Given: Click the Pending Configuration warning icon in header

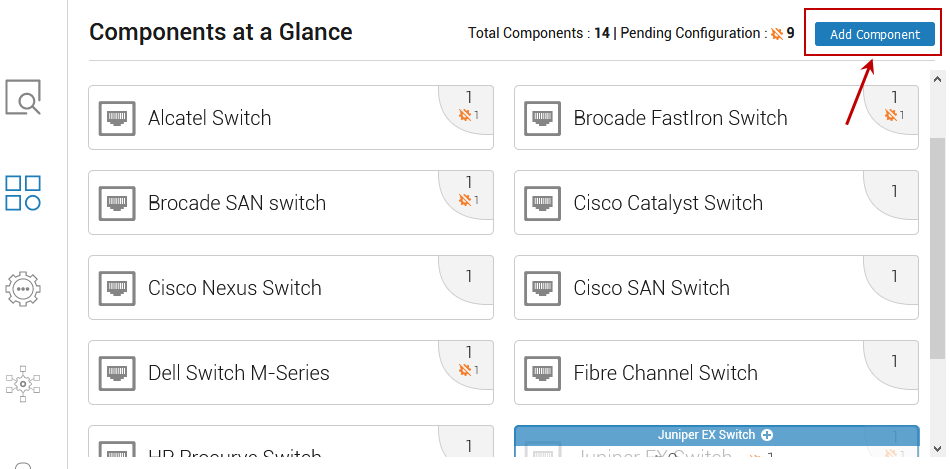Looking at the screenshot, I should (x=777, y=34).
